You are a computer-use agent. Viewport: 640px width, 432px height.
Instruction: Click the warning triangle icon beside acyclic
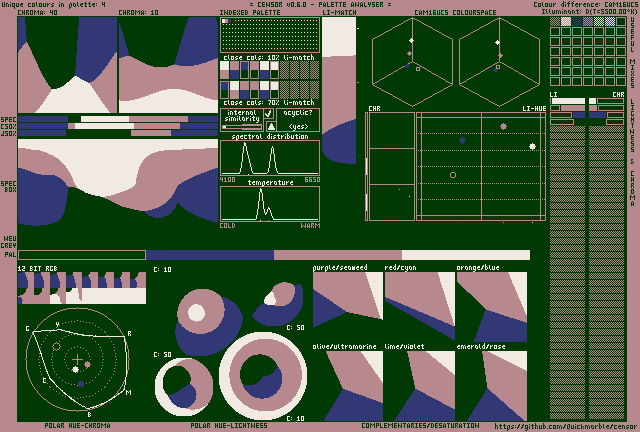[x=271, y=126]
